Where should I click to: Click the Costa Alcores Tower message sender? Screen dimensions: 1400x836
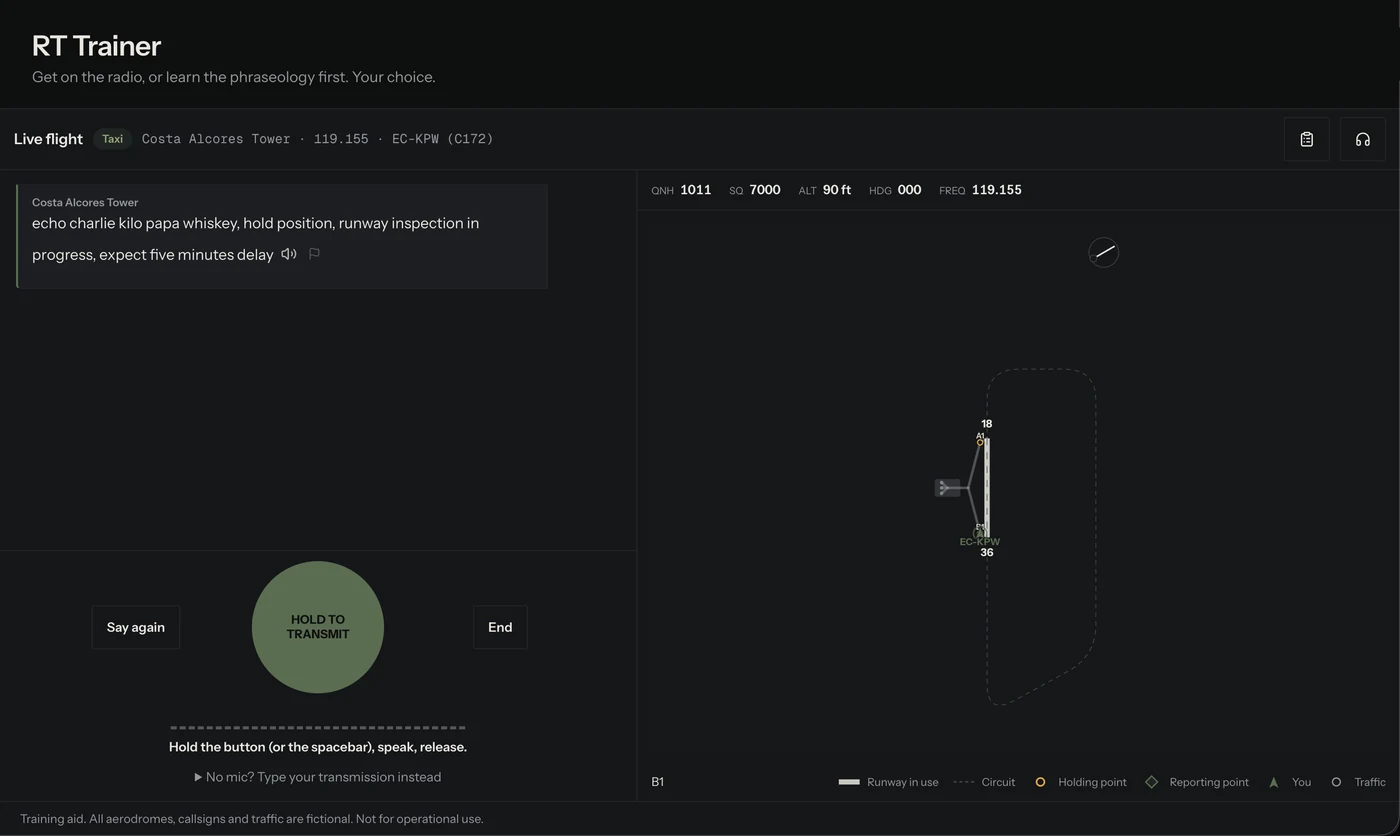(85, 202)
